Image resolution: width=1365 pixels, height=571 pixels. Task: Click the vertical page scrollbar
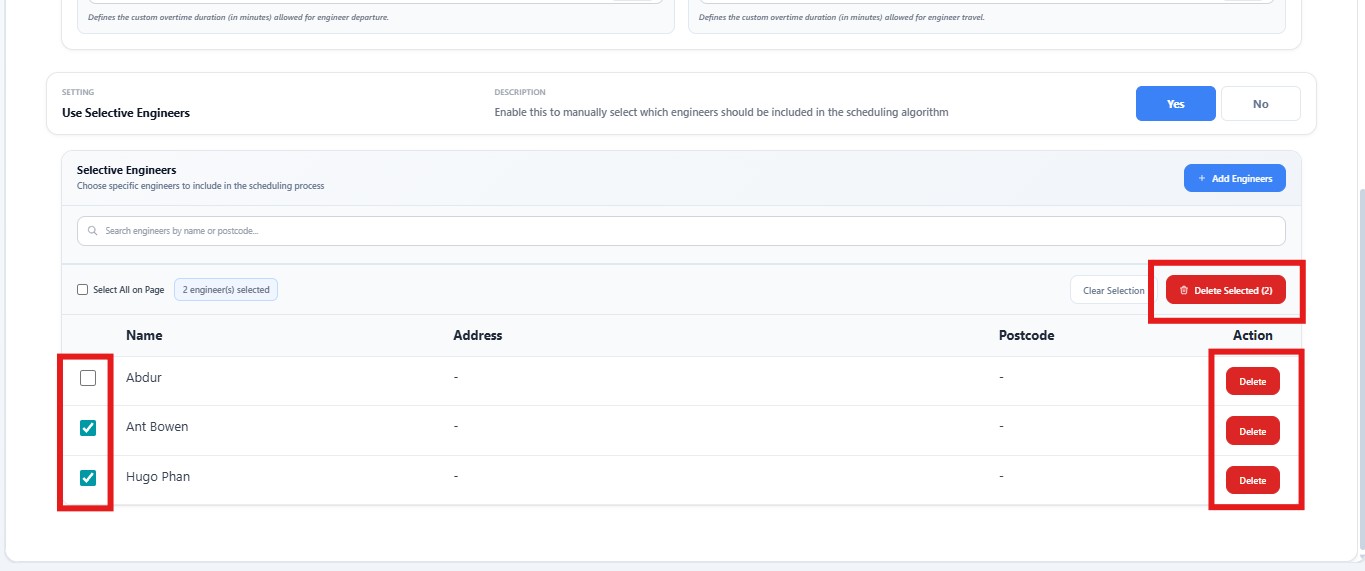tap(1360, 370)
